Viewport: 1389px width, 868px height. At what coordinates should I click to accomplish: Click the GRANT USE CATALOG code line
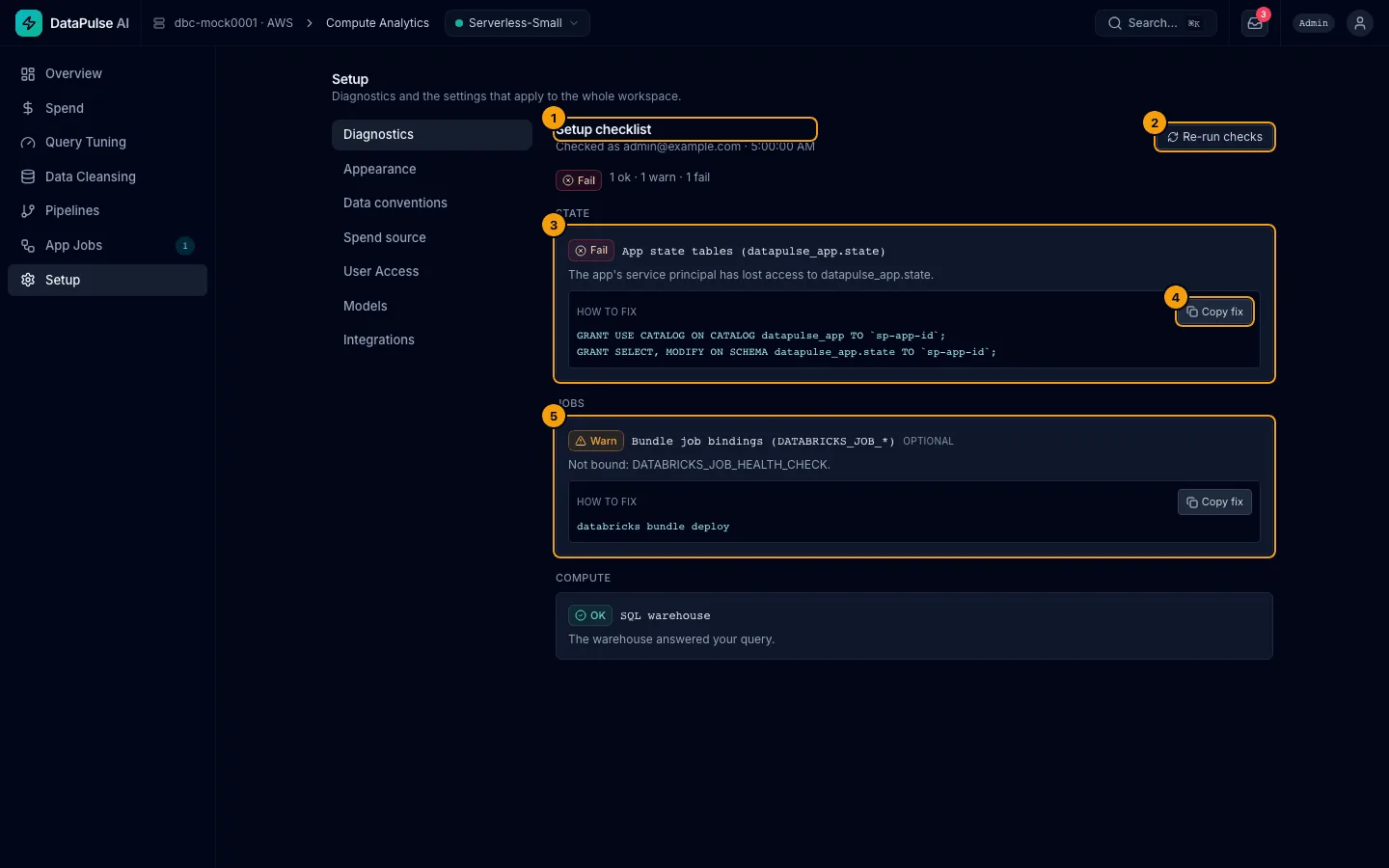pyautogui.click(x=761, y=336)
